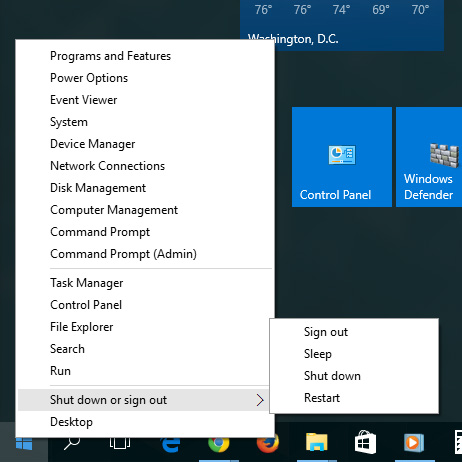
Task: Open Task Manager from the menu
Action: [x=87, y=283]
